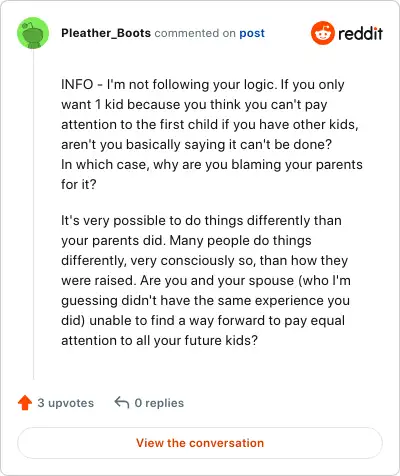The width and height of the screenshot is (400, 476).
Task: Click the paragraph starting 'It's very possible'
Action: pyautogui.click(x=206, y=280)
